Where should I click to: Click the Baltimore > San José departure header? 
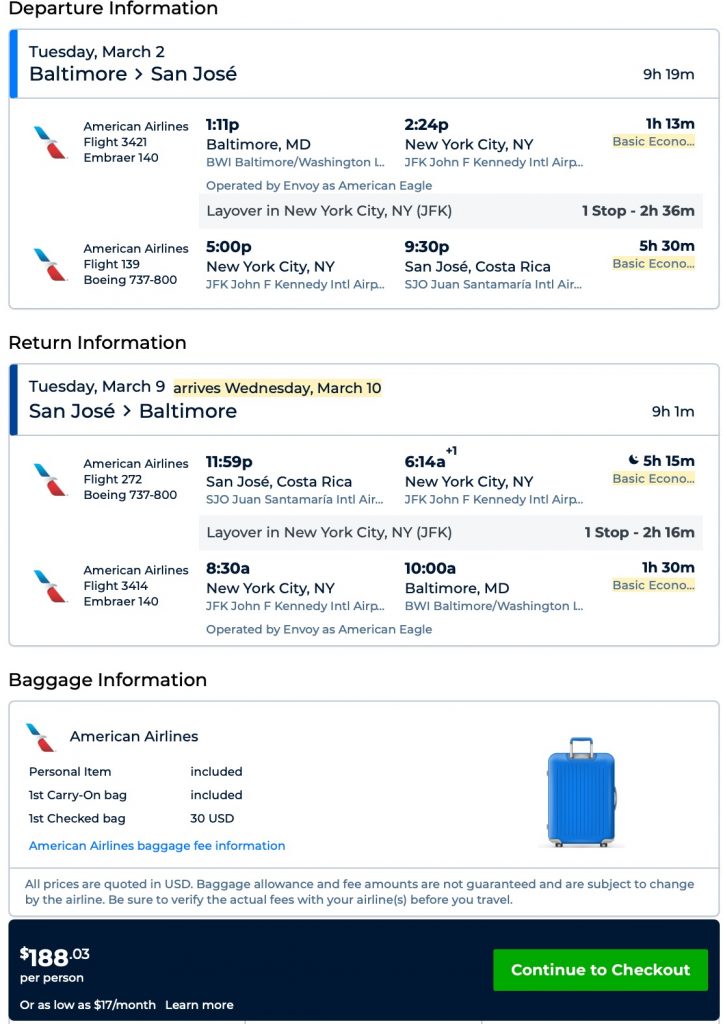133,74
